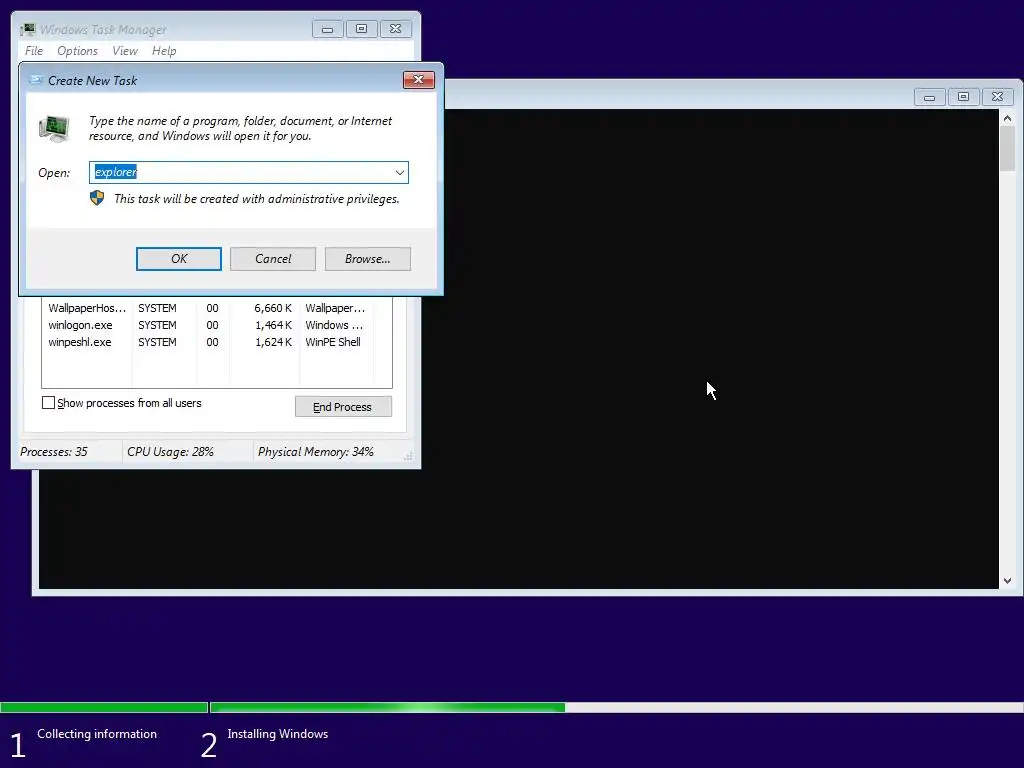Click the console window scrollbar thumb
The height and width of the screenshot is (768, 1024).
coord(1007,149)
